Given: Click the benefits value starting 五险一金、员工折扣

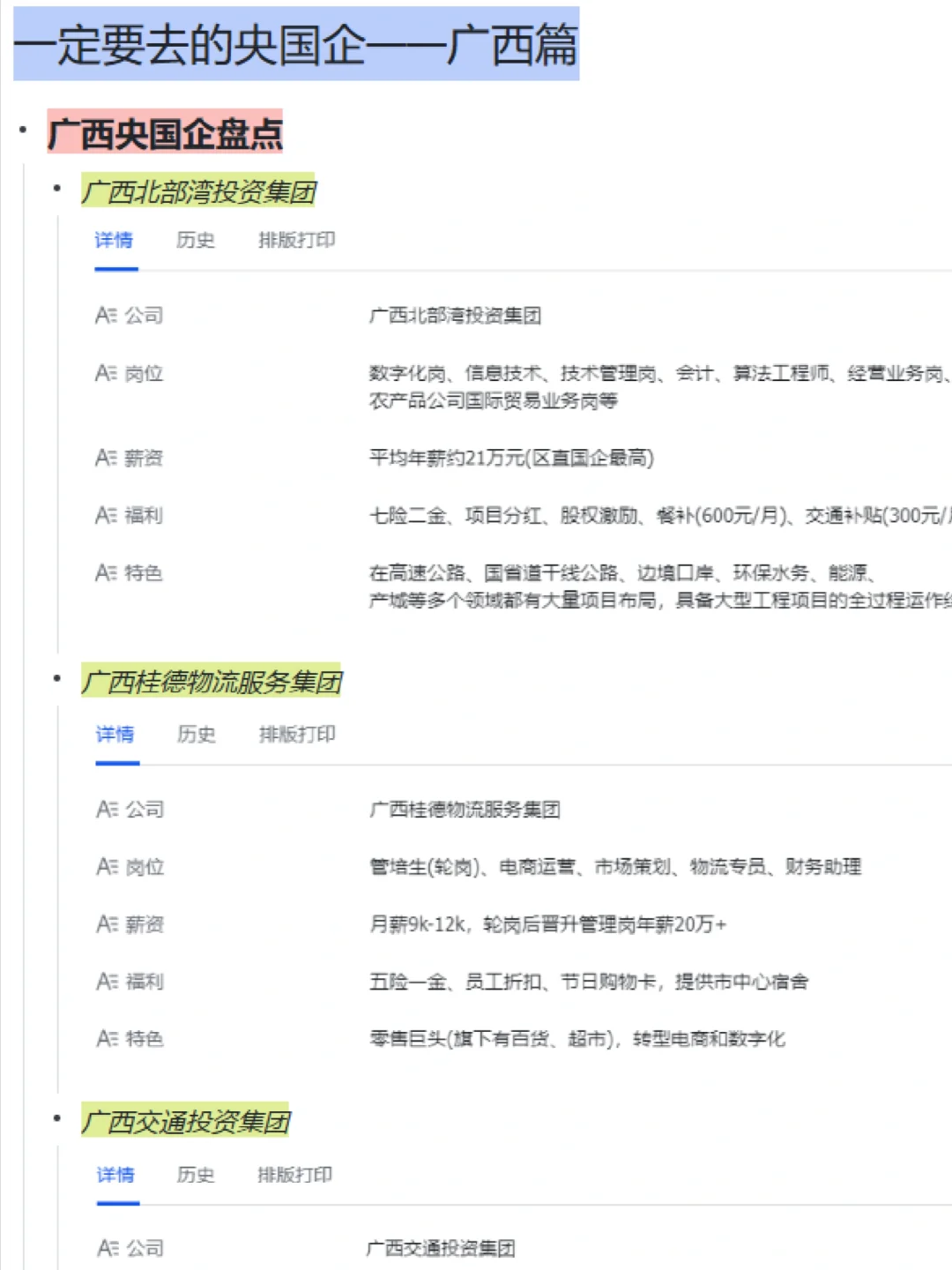Looking at the screenshot, I should [x=589, y=982].
